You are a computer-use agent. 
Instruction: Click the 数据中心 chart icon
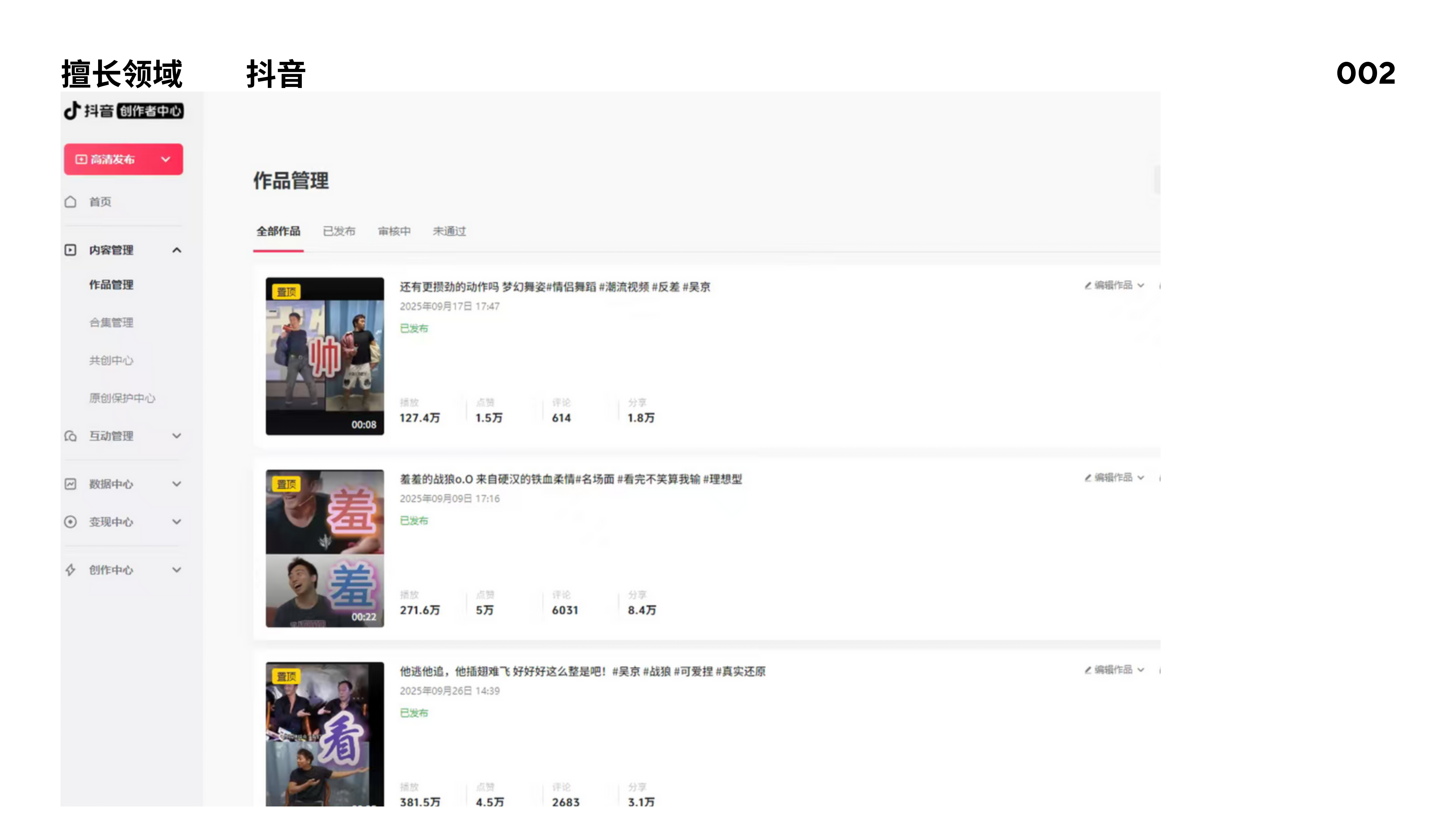coord(70,484)
